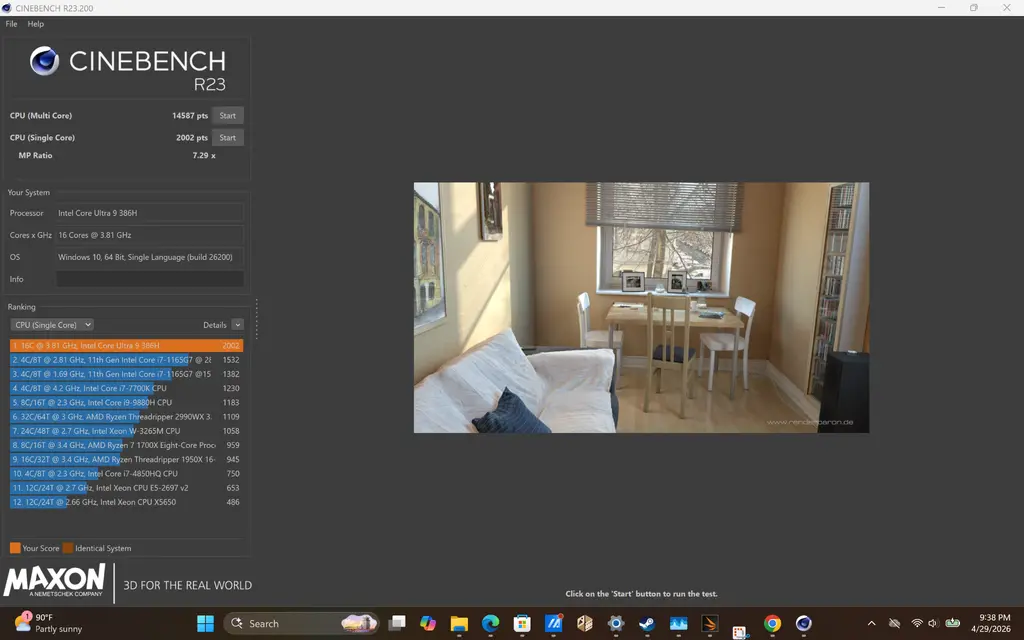Expand the ranking Details arrow button
Viewport: 1024px width, 640px height.
click(x=238, y=325)
